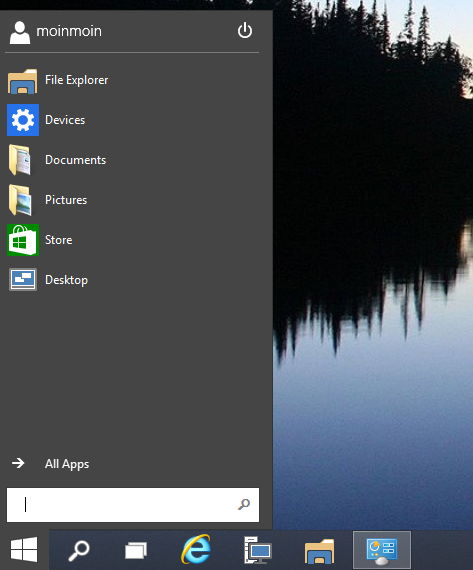Click the Windows Start button
Screen dimensions: 473x570
point(24,549)
